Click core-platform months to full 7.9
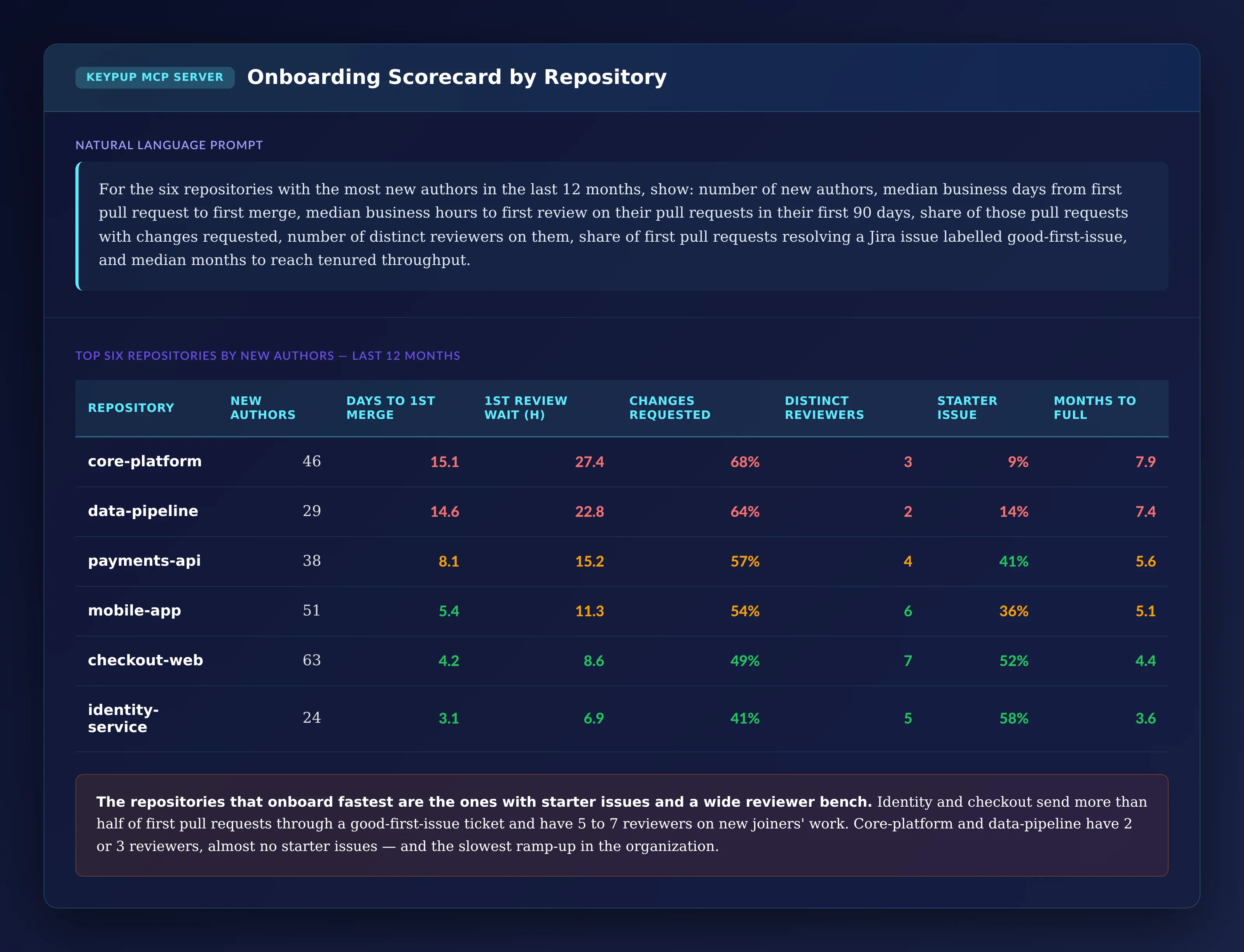 1146,462
